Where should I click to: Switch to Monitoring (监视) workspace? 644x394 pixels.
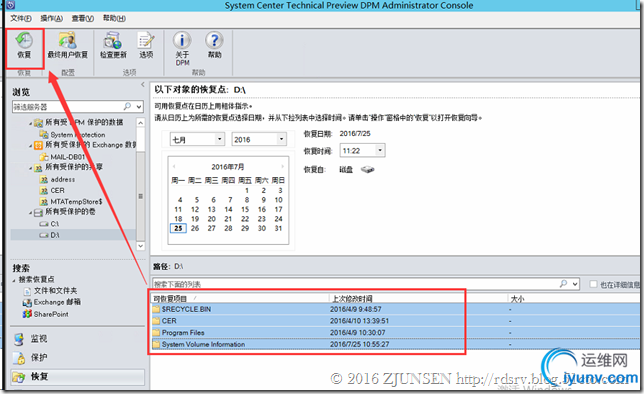[x=39, y=339]
